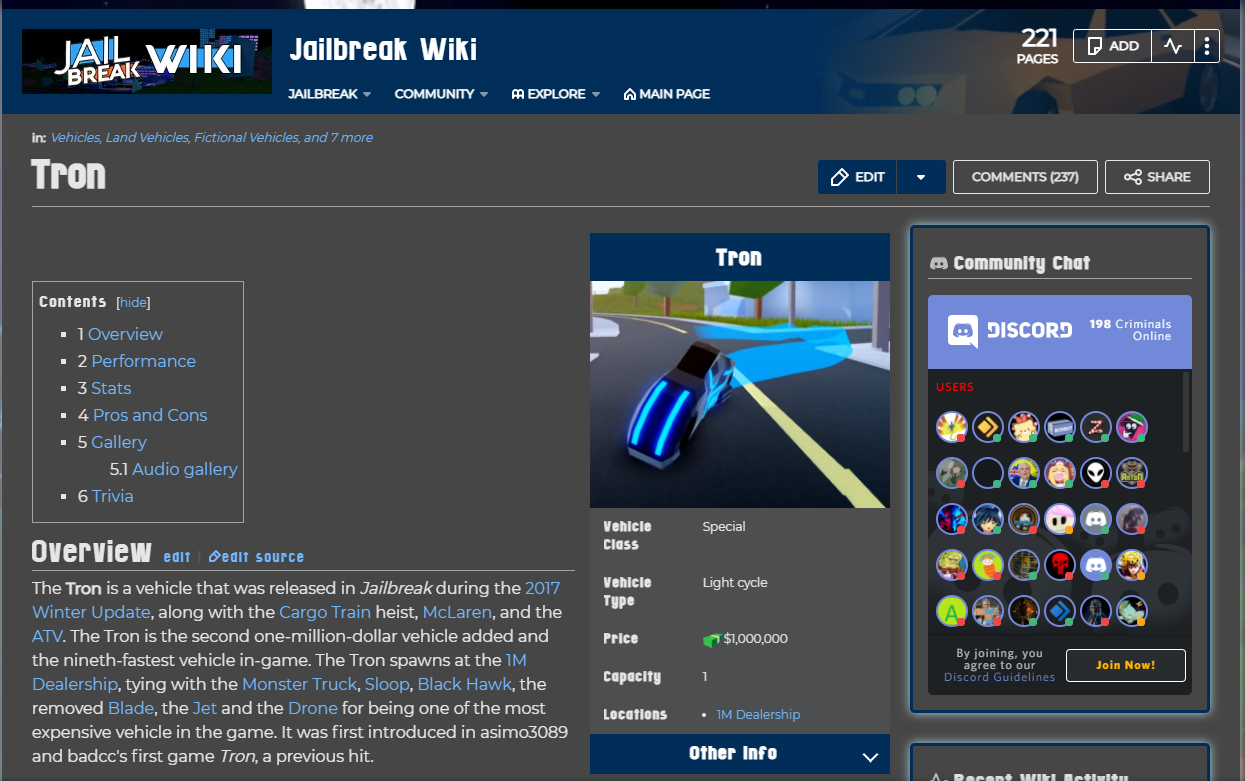The width and height of the screenshot is (1245, 781).
Task: Open 1M Dealership link in the infobox
Action: 758,714
